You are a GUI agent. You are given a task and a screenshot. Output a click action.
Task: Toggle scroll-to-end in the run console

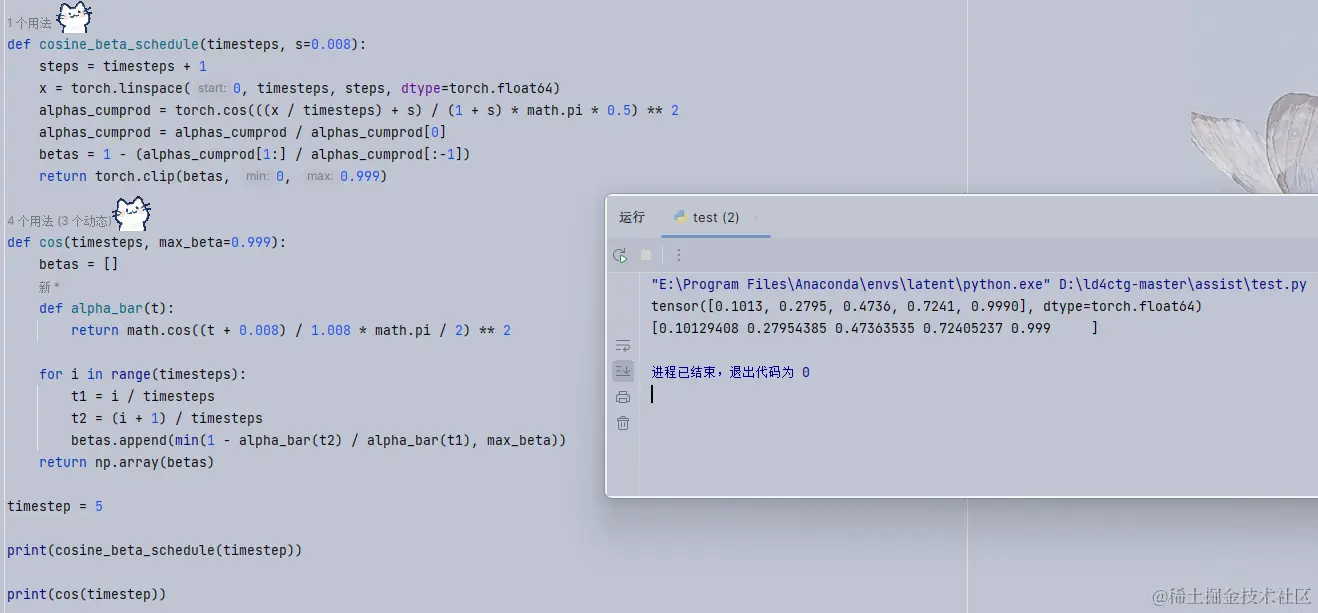(623, 371)
